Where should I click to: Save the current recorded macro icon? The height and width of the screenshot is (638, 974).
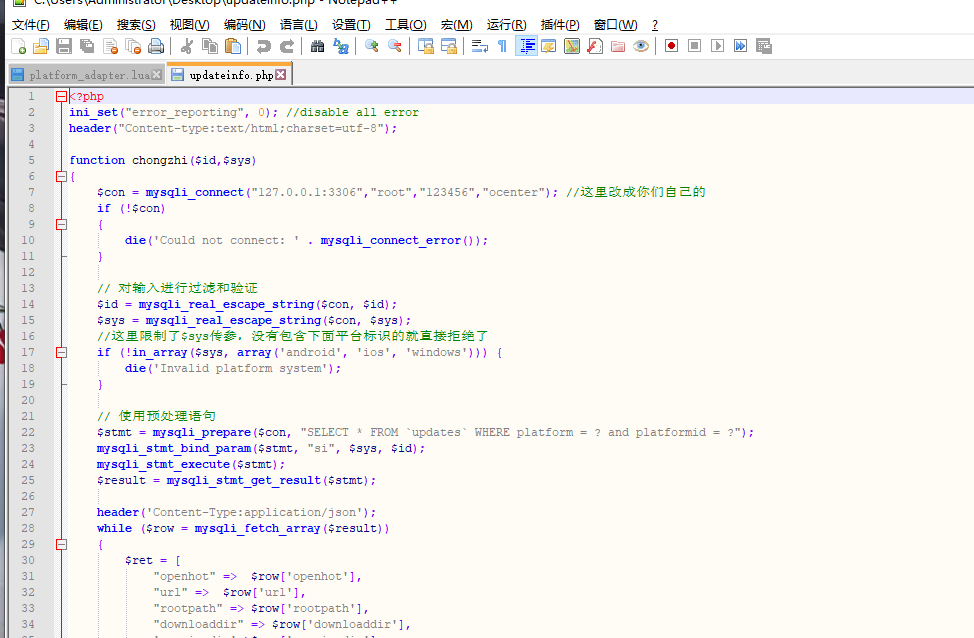pos(763,46)
